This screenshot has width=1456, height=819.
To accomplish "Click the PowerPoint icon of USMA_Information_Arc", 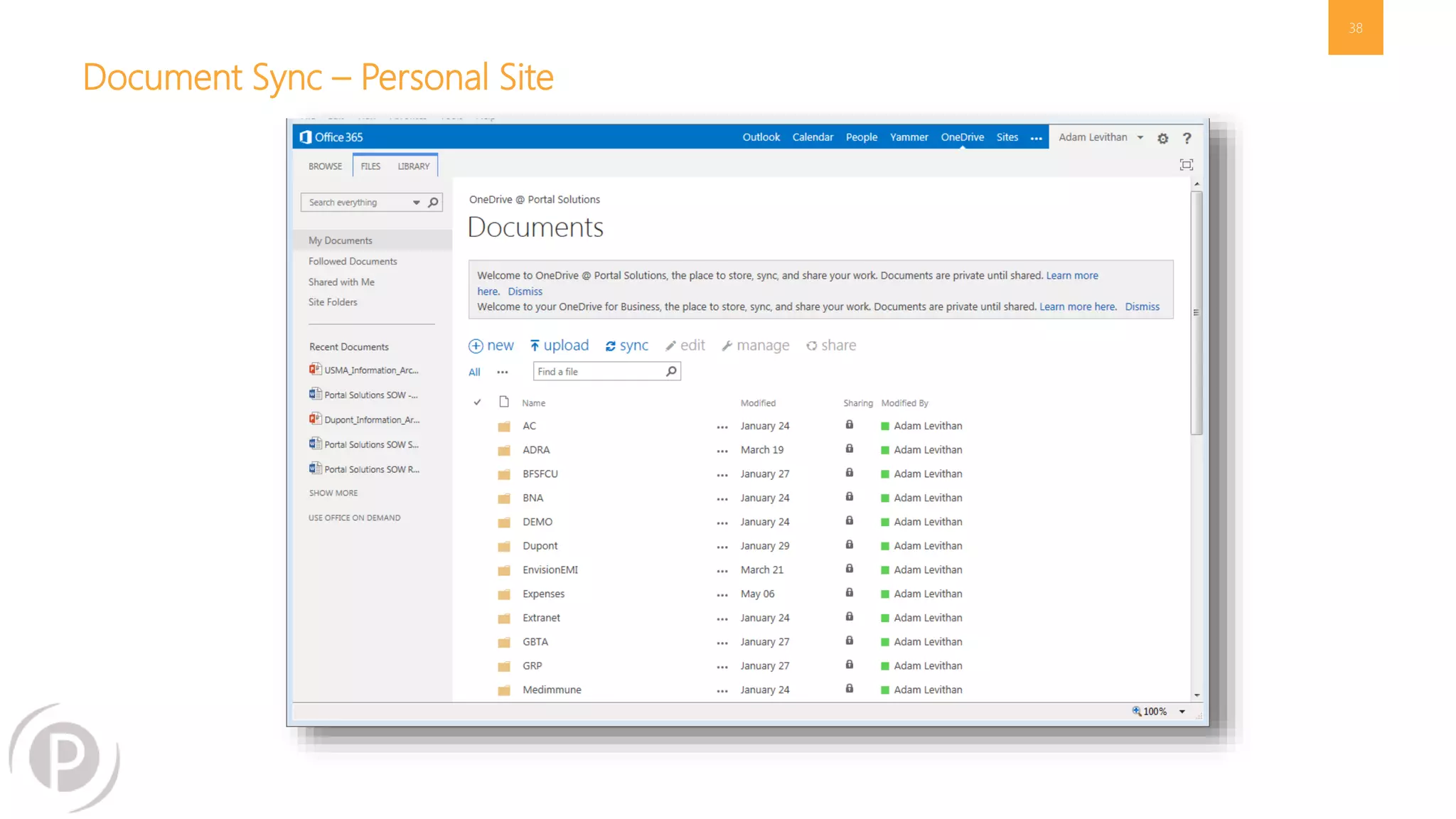I will coord(316,369).
